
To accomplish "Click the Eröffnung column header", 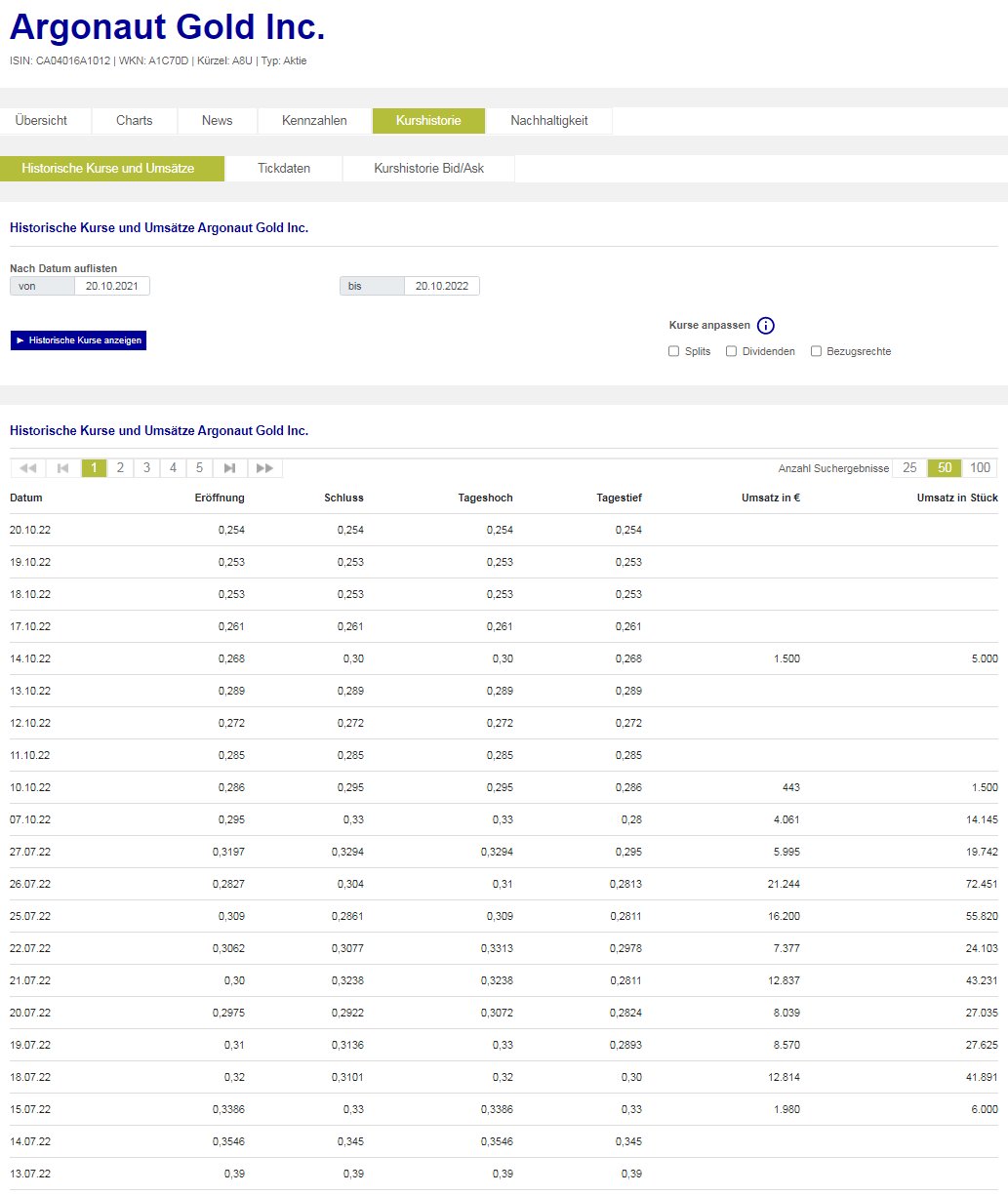I will point(220,498).
